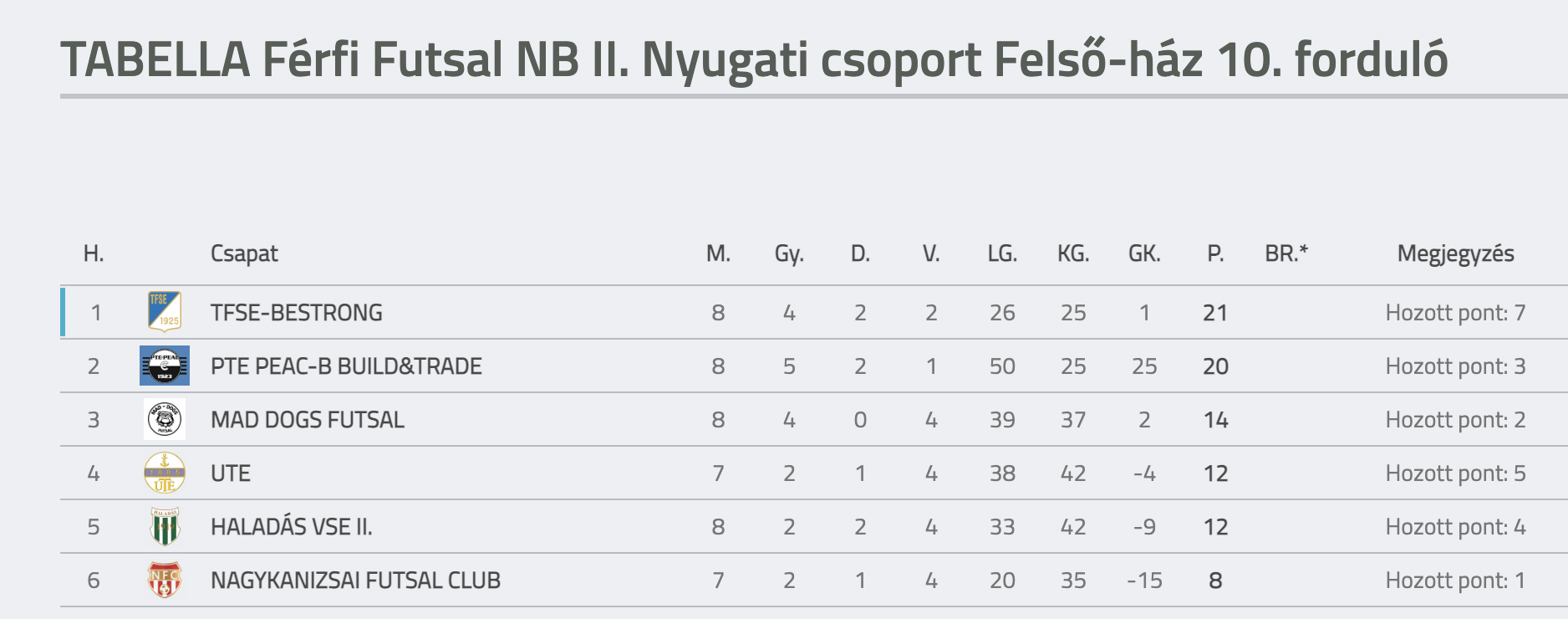
Task: Click the BR.* column header
Action: (x=1286, y=253)
